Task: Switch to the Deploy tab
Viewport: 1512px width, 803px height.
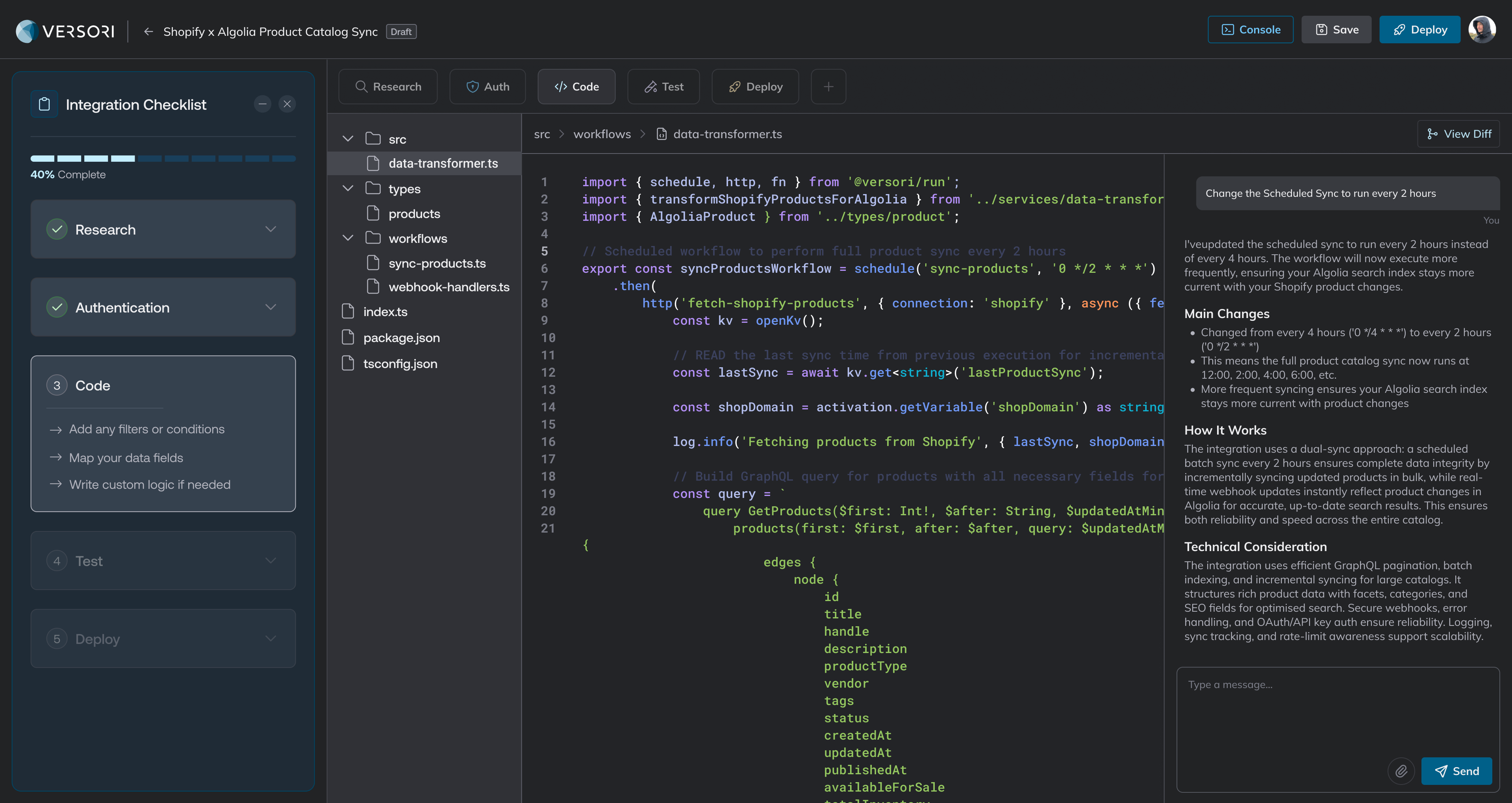Action: [x=755, y=86]
